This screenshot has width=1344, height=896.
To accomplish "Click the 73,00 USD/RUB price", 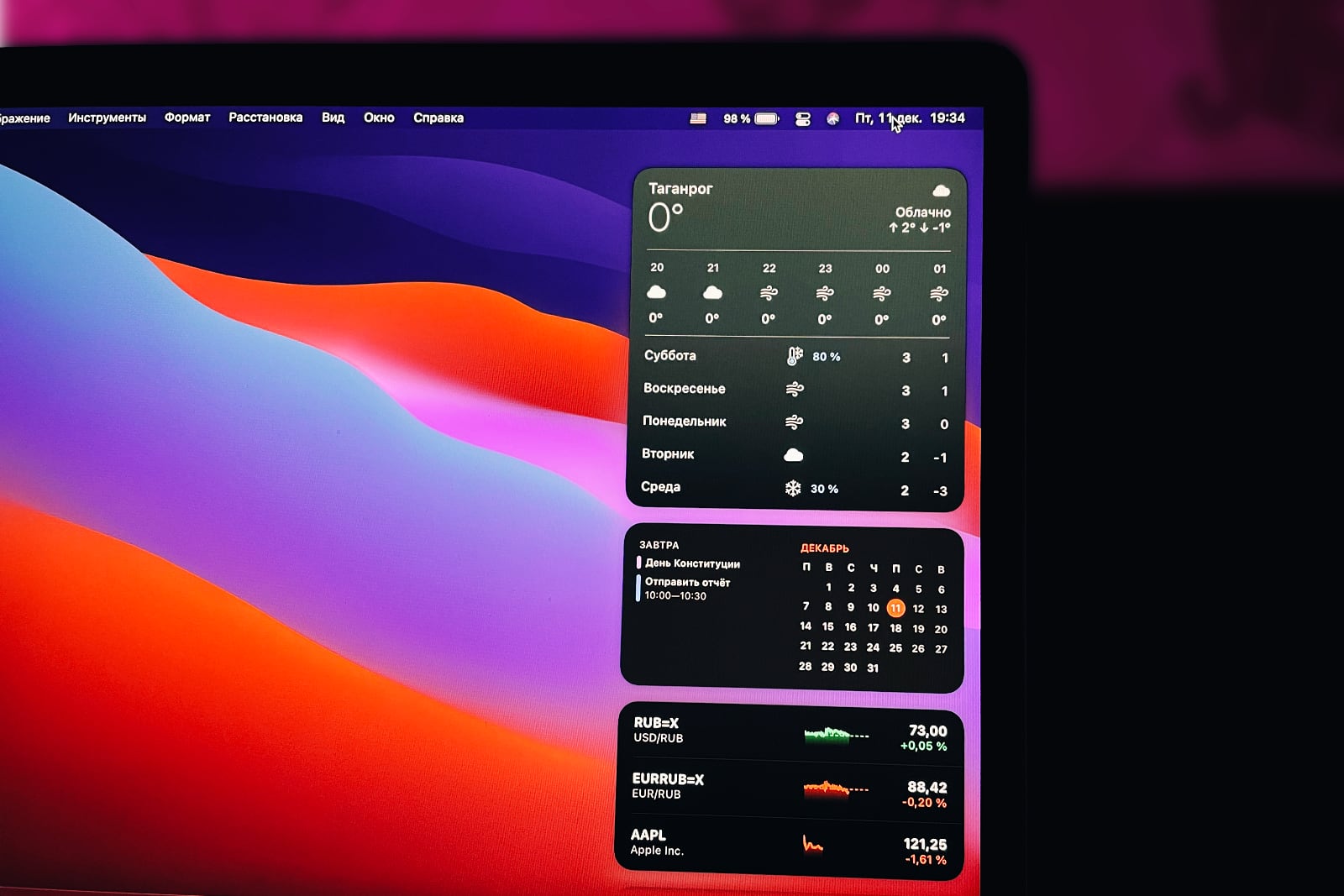I will coord(927,731).
